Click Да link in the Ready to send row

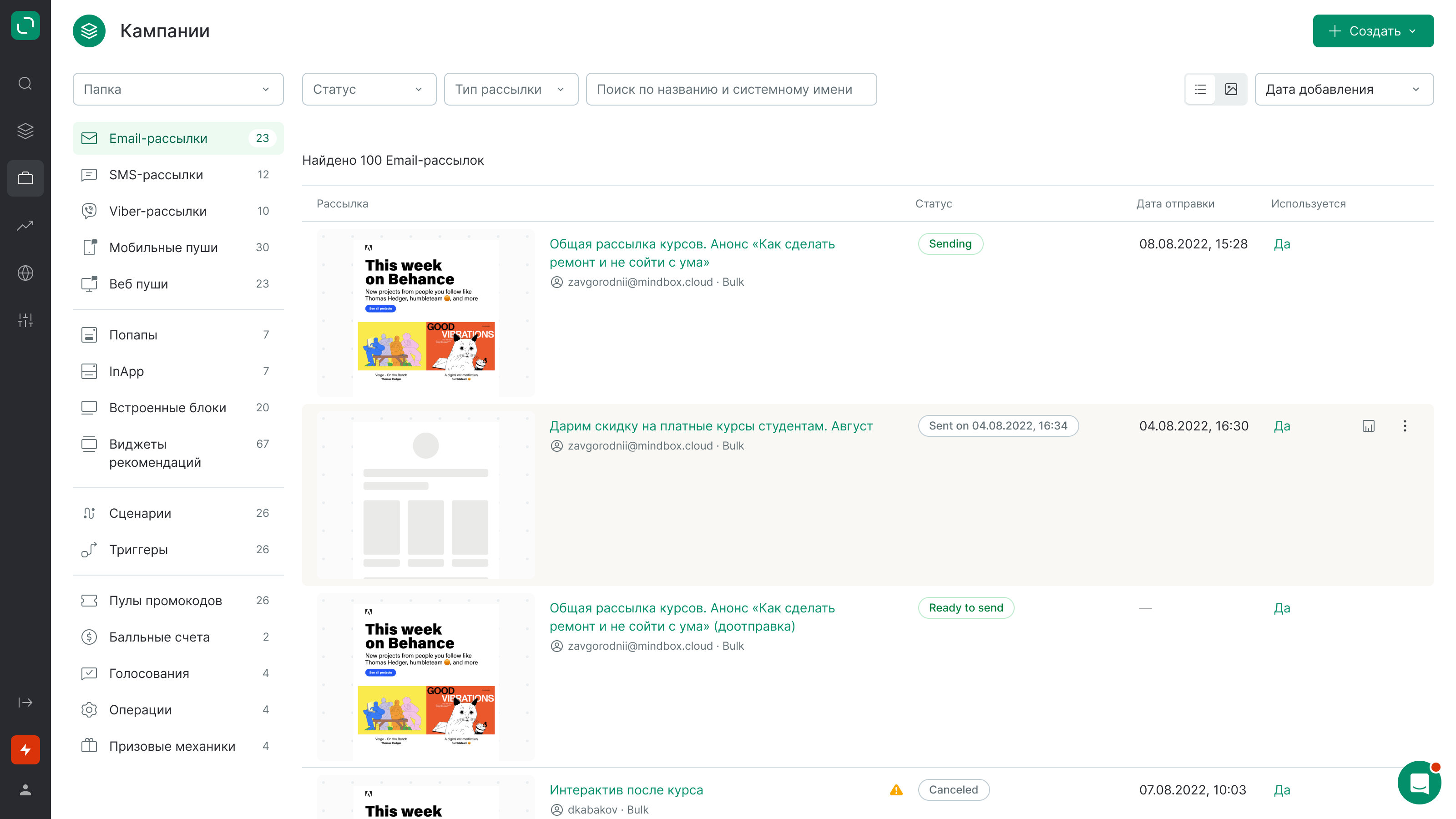point(1282,608)
